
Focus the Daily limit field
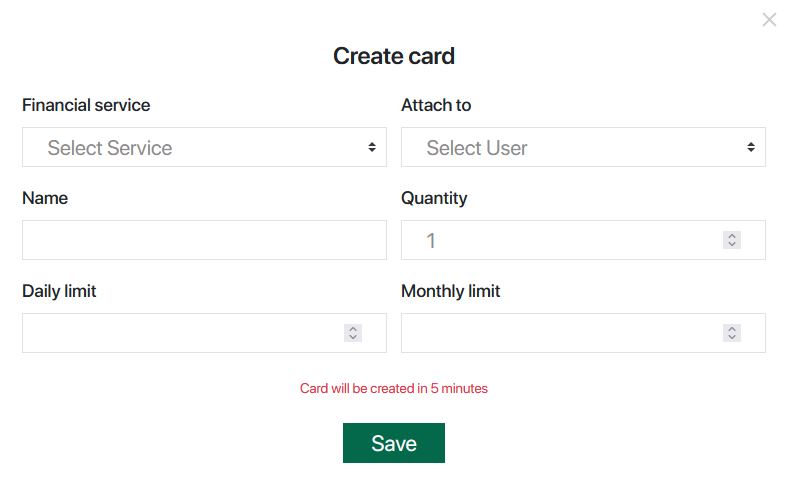click(x=180, y=333)
